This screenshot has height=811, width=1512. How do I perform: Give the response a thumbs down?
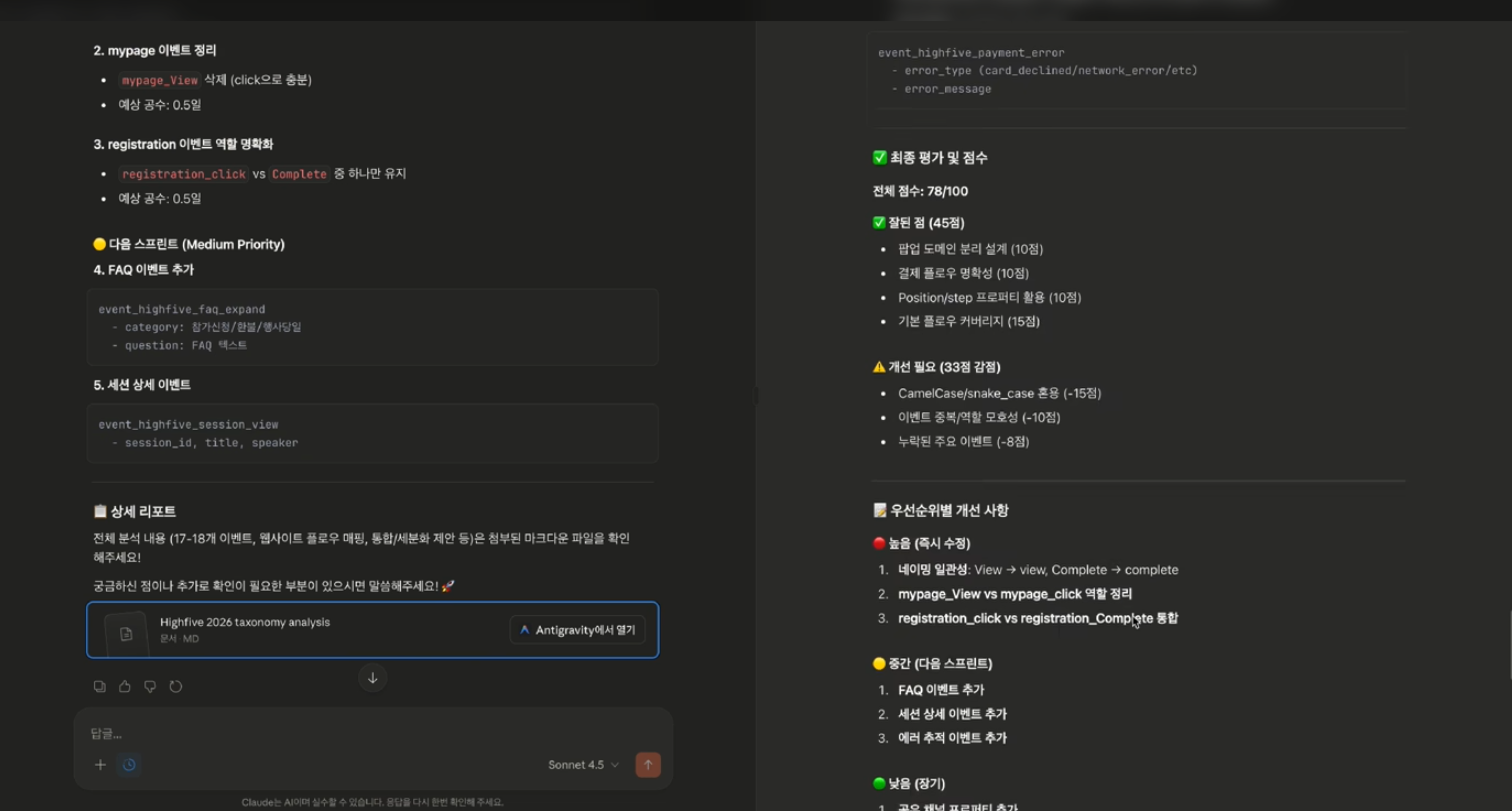pyautogui.click(x=150, y=686)
